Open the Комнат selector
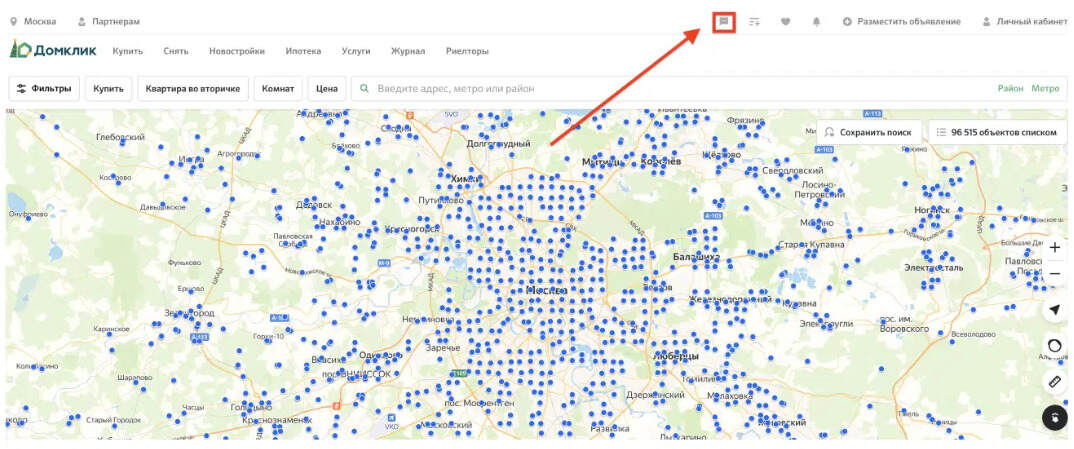 278,88
